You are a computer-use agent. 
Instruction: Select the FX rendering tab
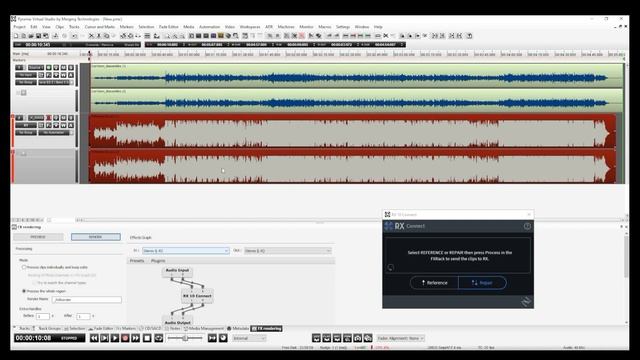coord(266,328)
